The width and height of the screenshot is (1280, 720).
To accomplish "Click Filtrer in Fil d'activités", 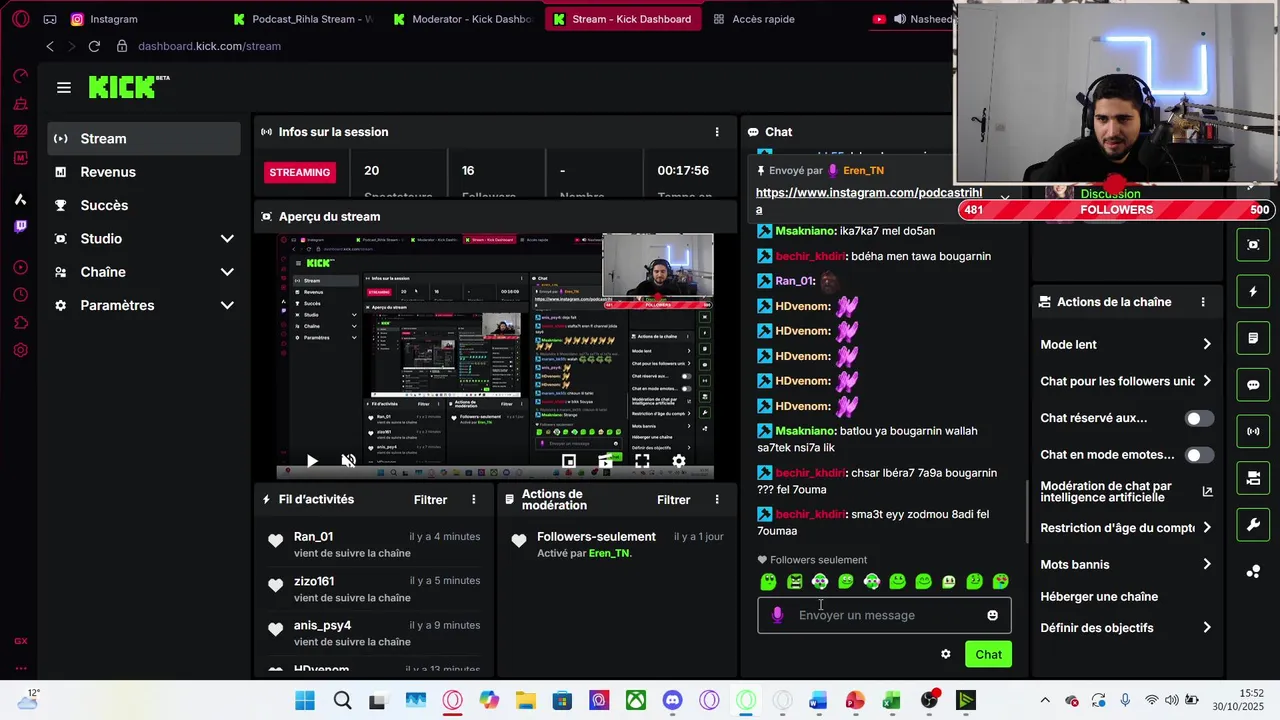I will coord(431,499).
